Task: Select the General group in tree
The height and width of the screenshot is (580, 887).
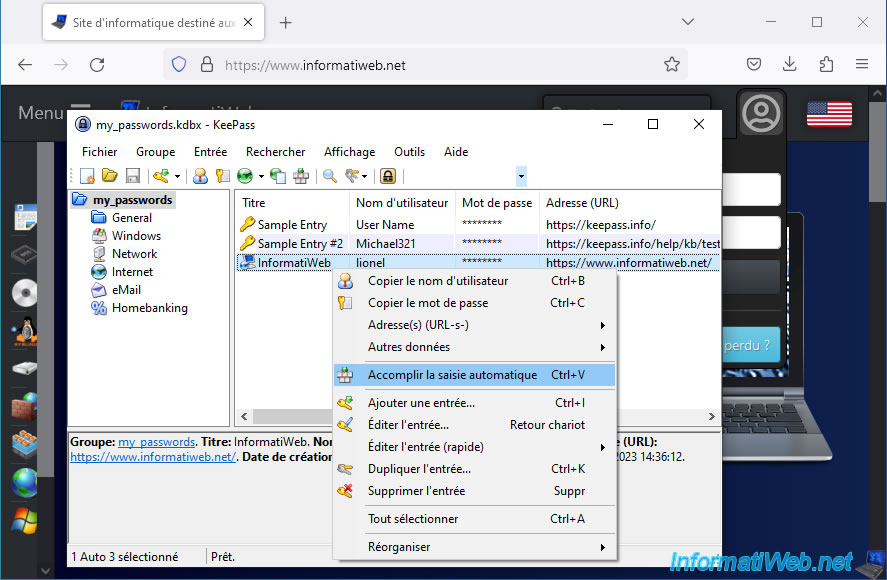Action: point(132,218)
